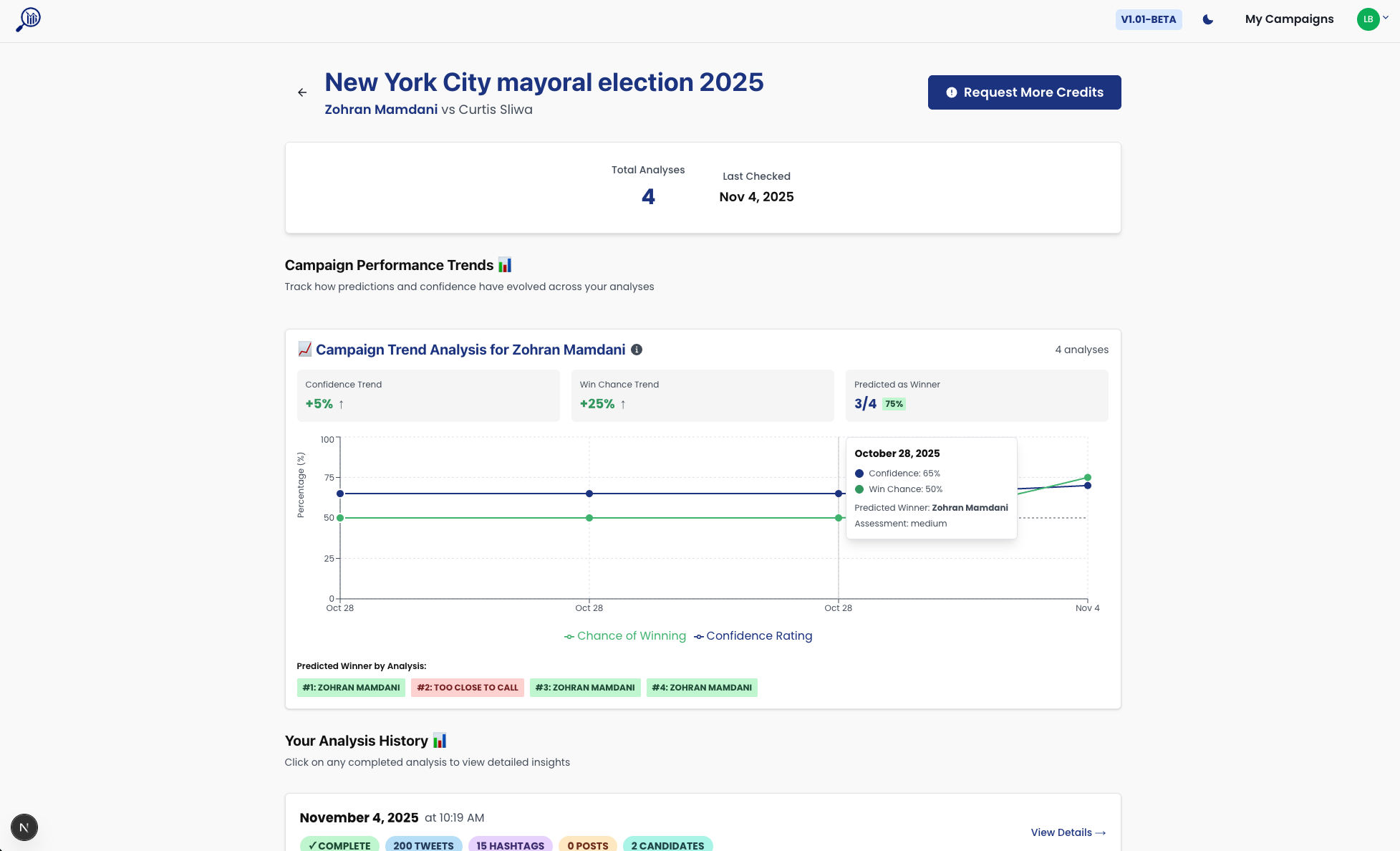1400x851 pixels.
Task: Toggle dark mode using the moon icon
Action: pos(1207,20)
